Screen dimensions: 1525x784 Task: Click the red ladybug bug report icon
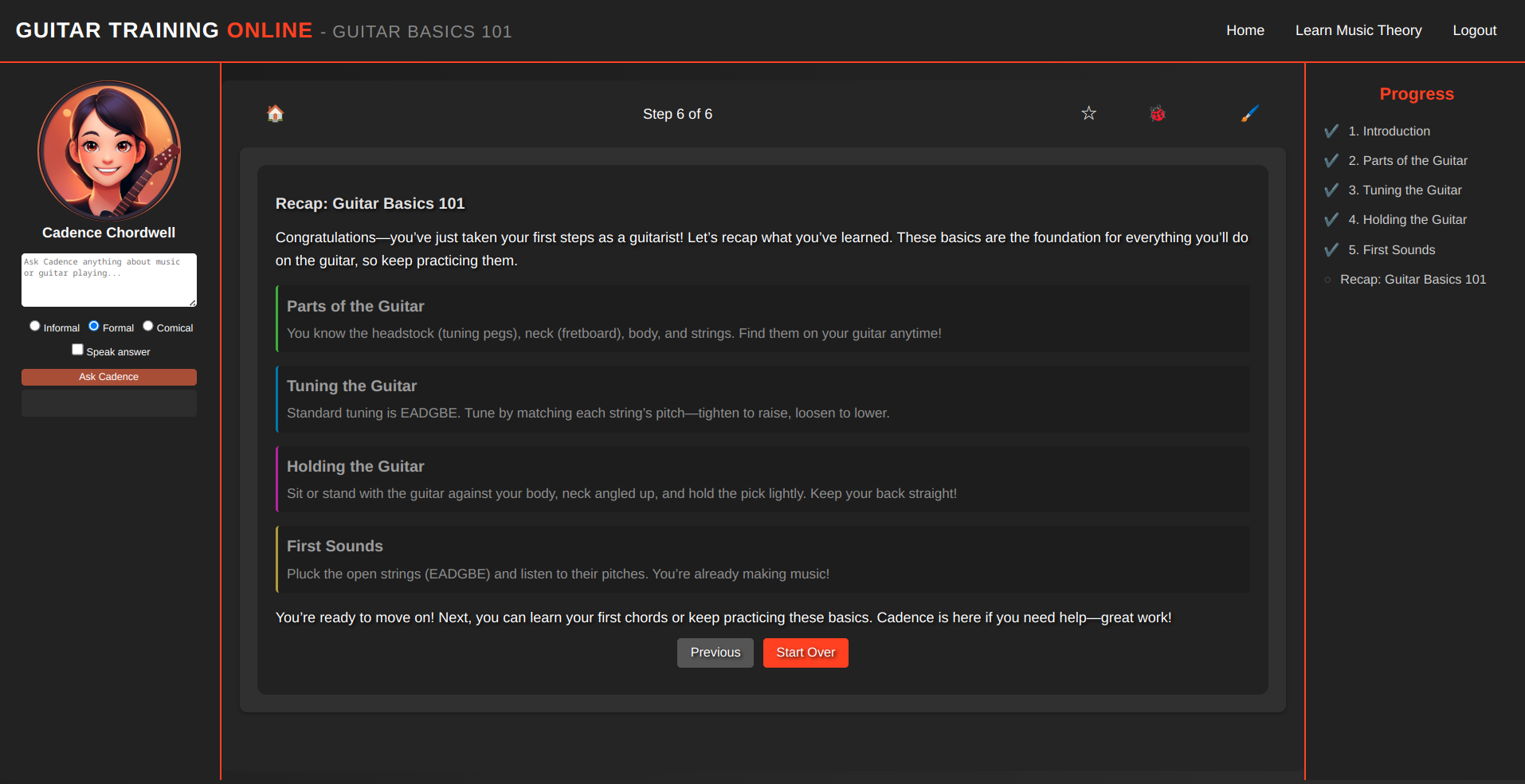coord(1157,114)
